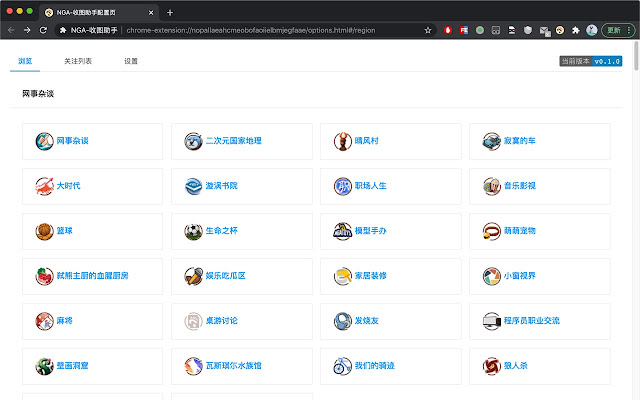Click the green circle extension icon
This screenshot has width=640, height=400.
coord(480,30)
